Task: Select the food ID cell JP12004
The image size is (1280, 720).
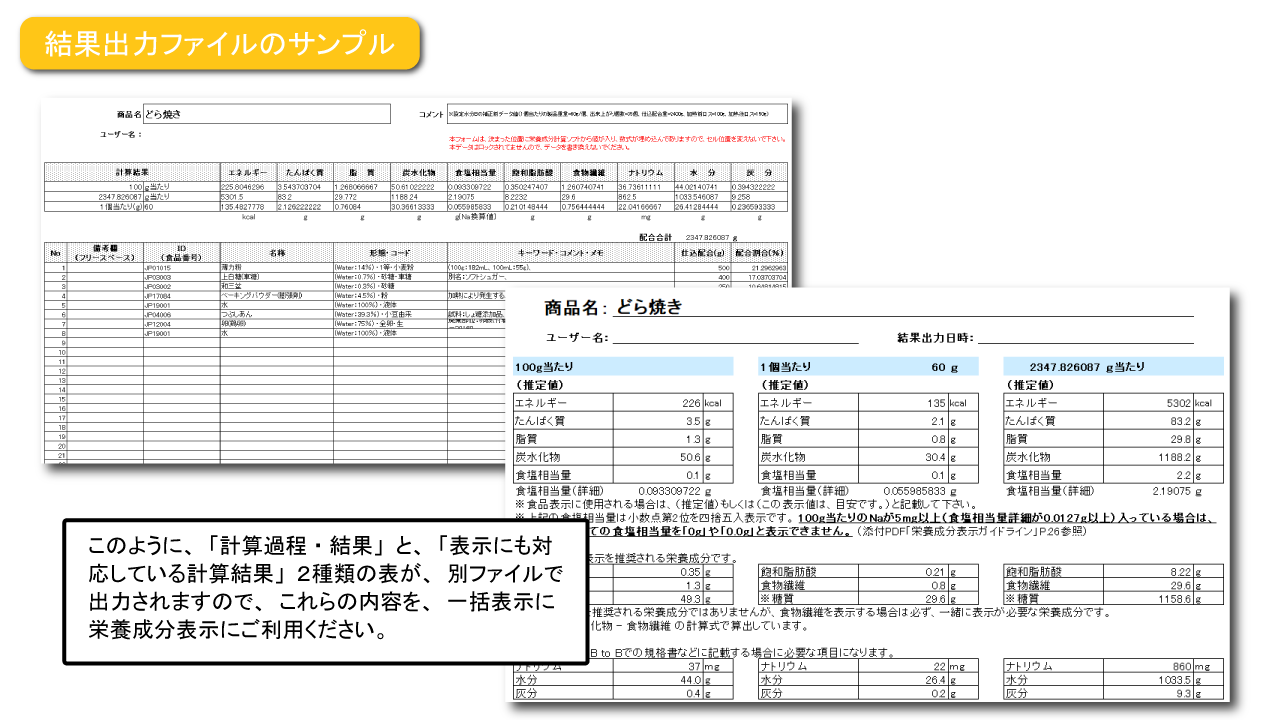Action: coord(181,324)
